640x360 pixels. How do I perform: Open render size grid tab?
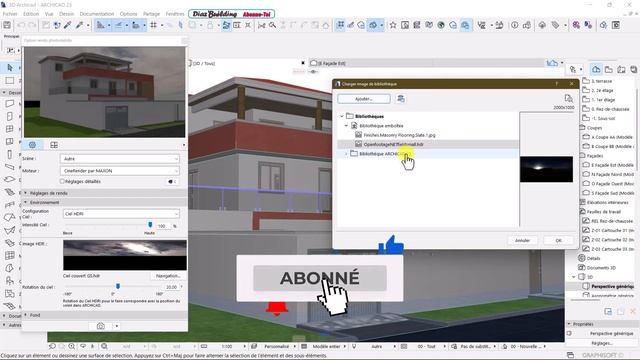pyautogui.click(x=54, y=145)
